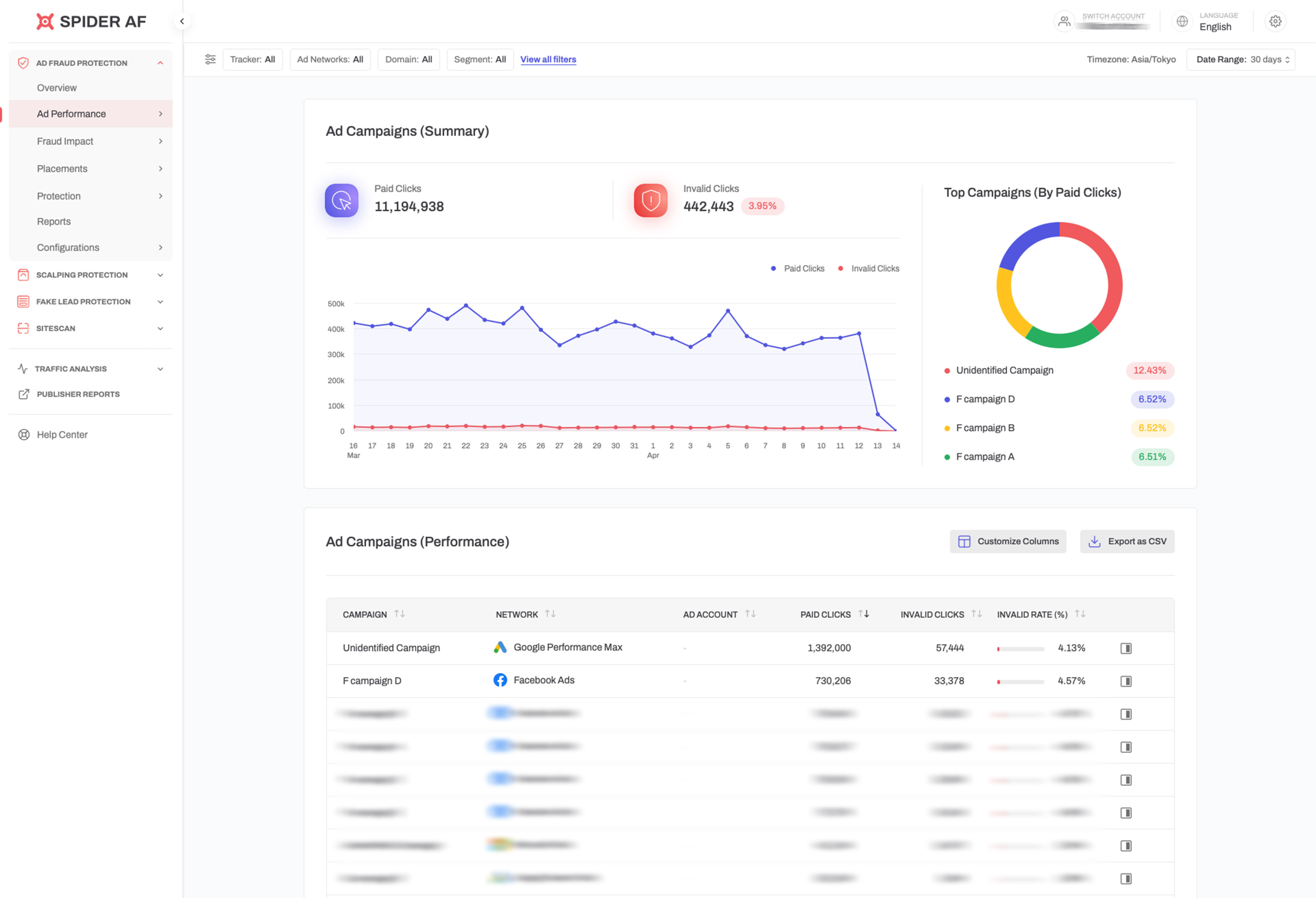The width and height of the screenshot is (1316, 898).
Task: Open the filter settings sliders icon
Action: tap(210, 59)
